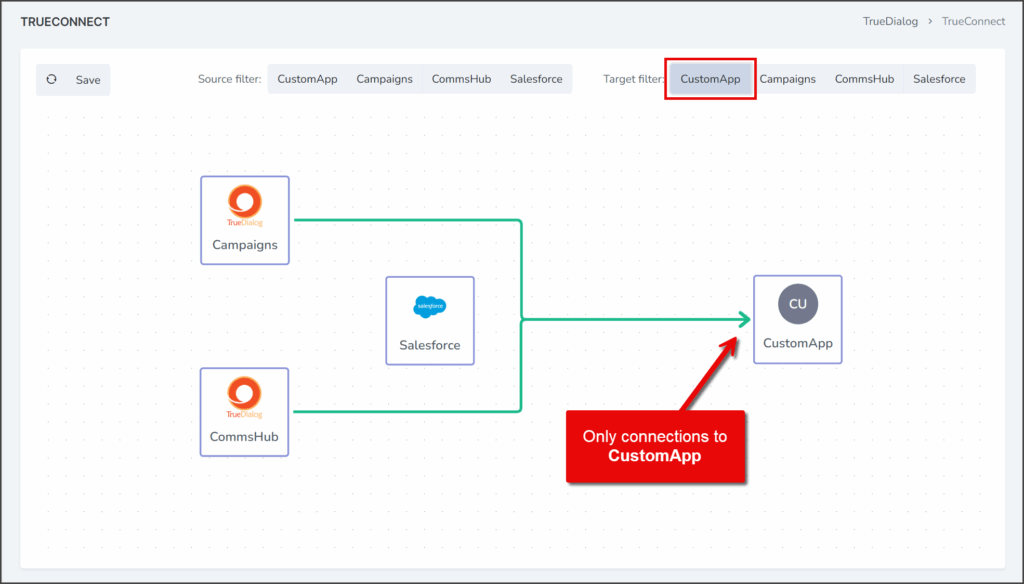
Task: Click the Campaigns node label
Action: (245, 245)
